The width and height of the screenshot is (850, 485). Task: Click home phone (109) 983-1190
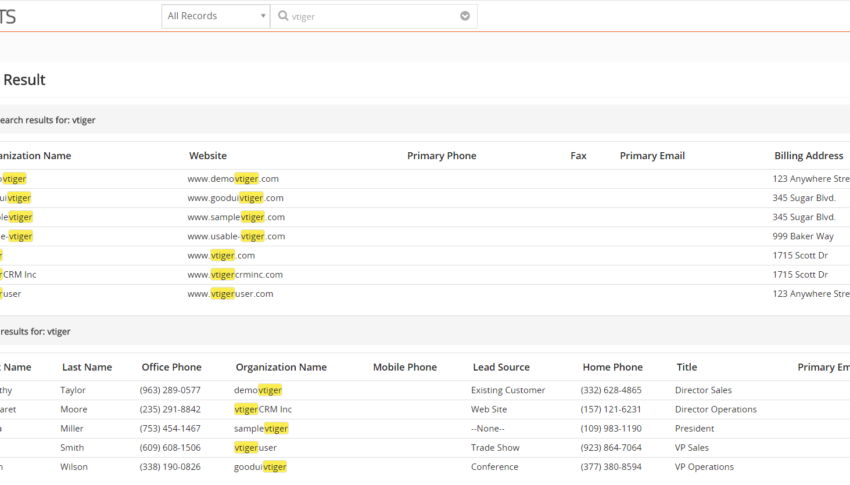click(x=611, y=429)
